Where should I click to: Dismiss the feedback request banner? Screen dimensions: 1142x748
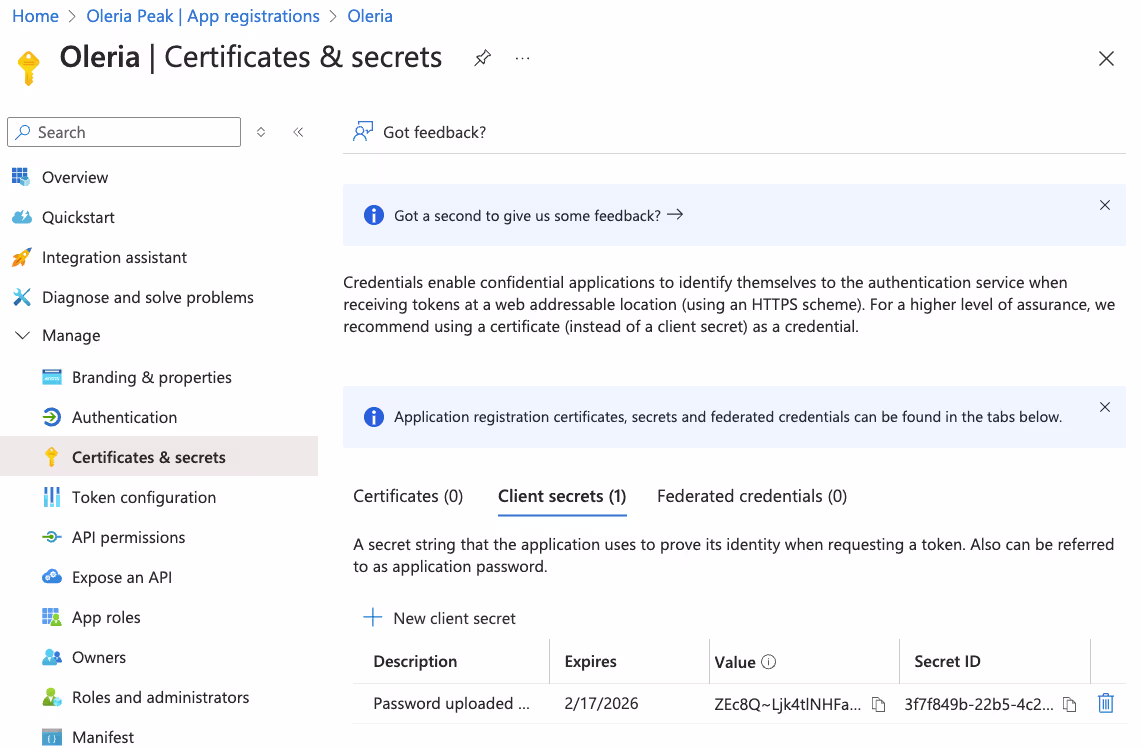(1105, 205)
